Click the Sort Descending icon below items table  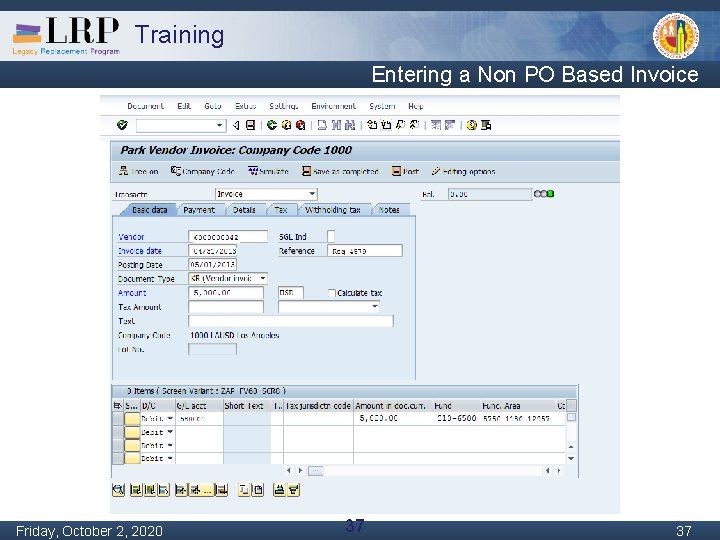pyautogui.click(x=293, y=490)
